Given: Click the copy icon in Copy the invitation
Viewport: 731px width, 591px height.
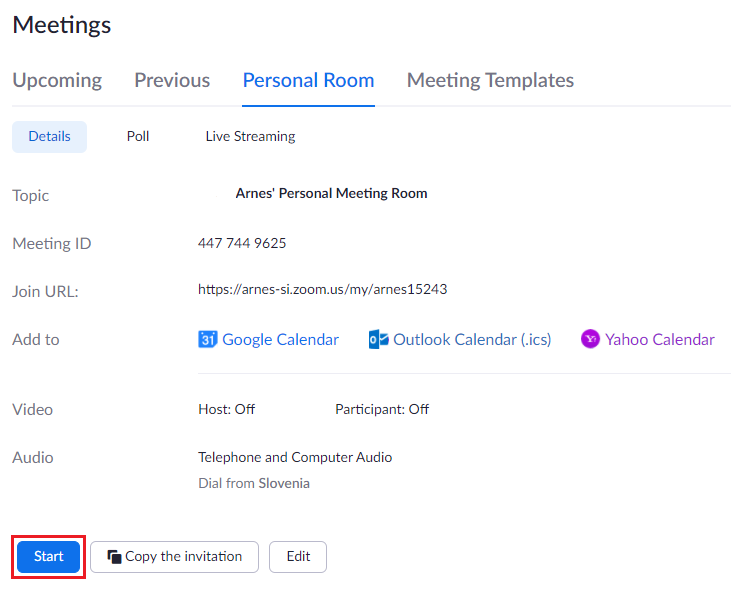Looking at the screenshot, I should click(x=114, y=557).
